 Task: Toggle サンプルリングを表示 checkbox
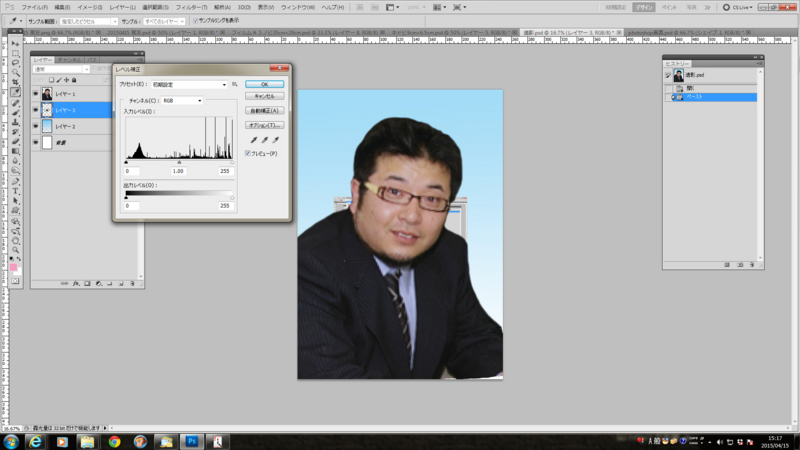(195, 21)
